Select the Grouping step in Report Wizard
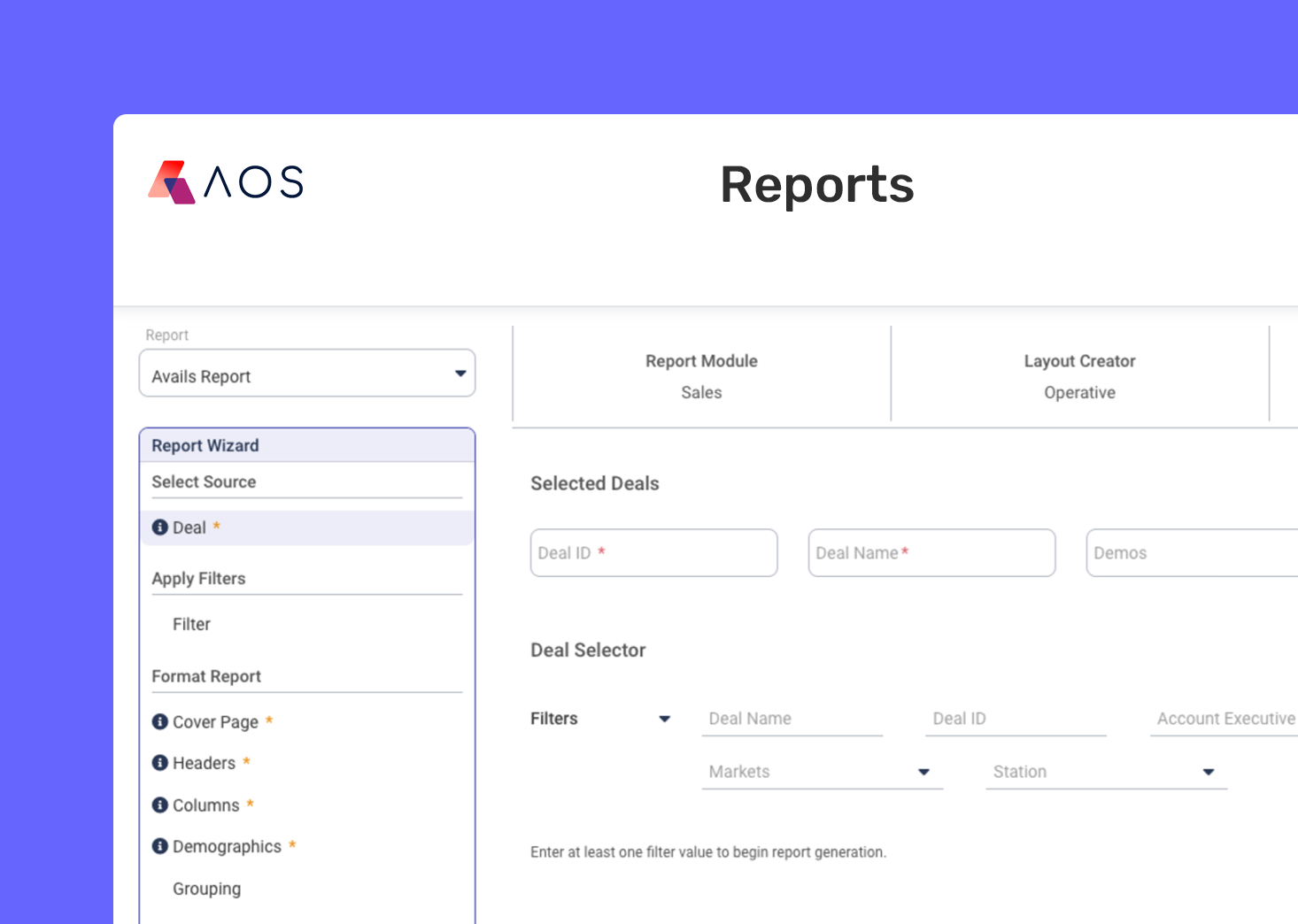Screen dimensions: 1298x924 point(206,889)
